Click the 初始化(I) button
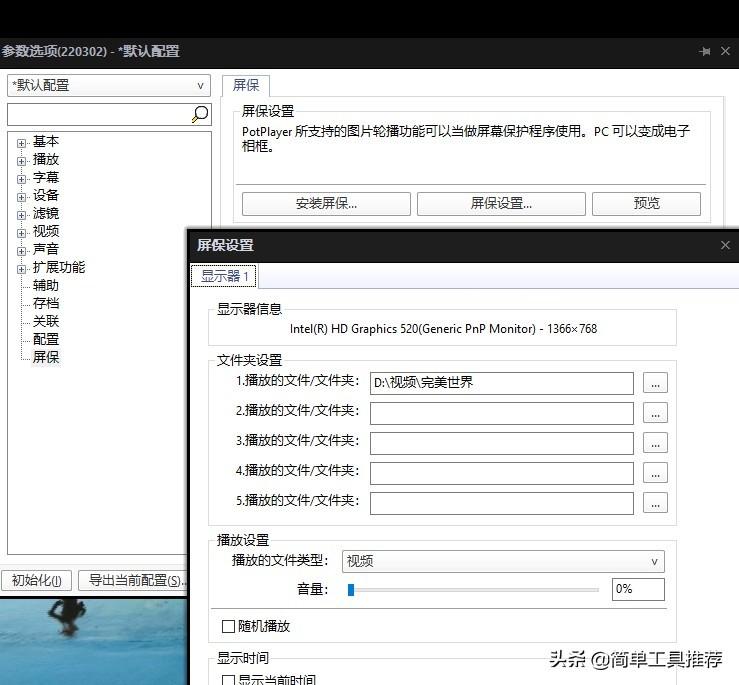 (x=36, y=580)
